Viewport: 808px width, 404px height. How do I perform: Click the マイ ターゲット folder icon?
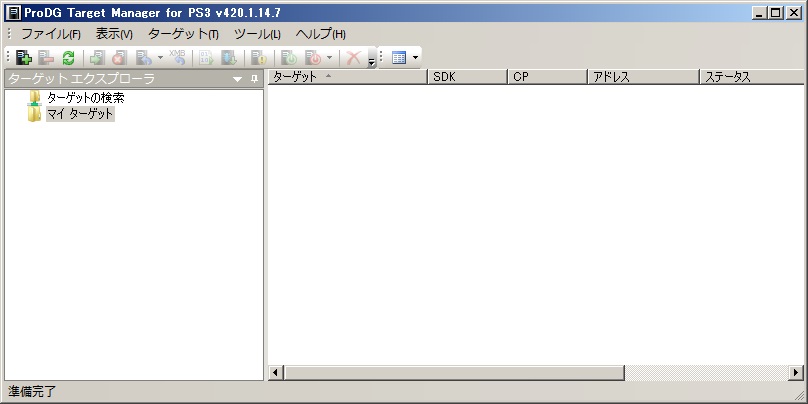point(35,114)
